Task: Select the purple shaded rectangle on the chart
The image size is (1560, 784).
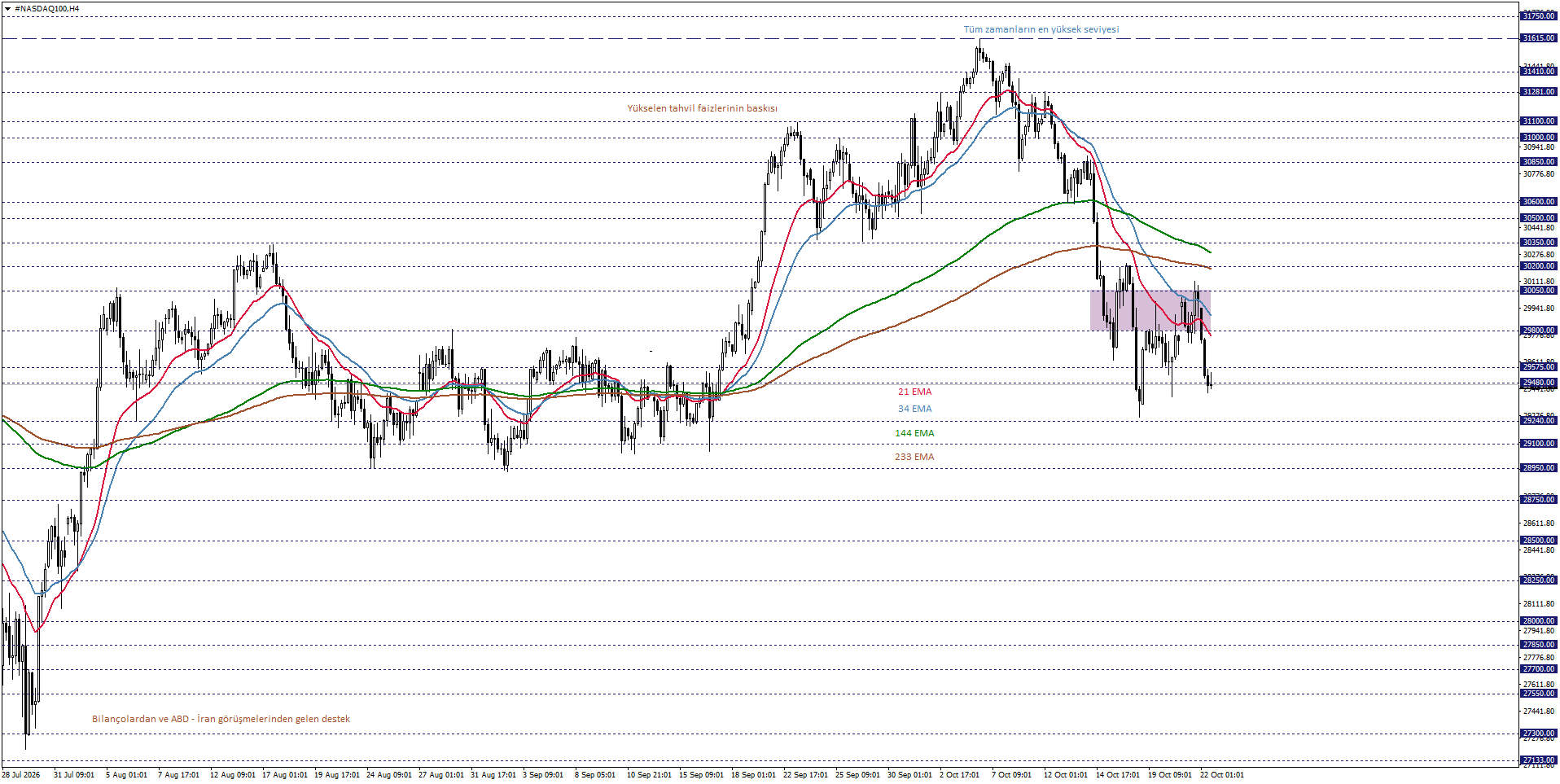Action: click(x=1150, y=310)
